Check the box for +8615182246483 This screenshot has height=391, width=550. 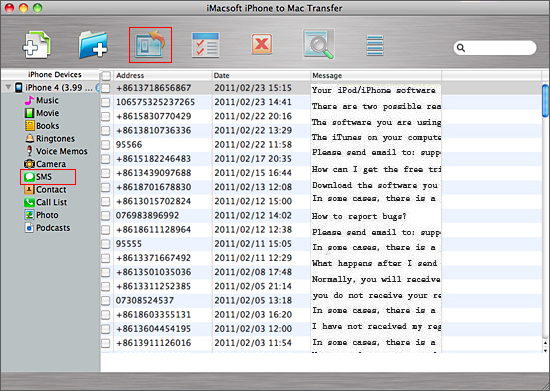coord(106,159)
